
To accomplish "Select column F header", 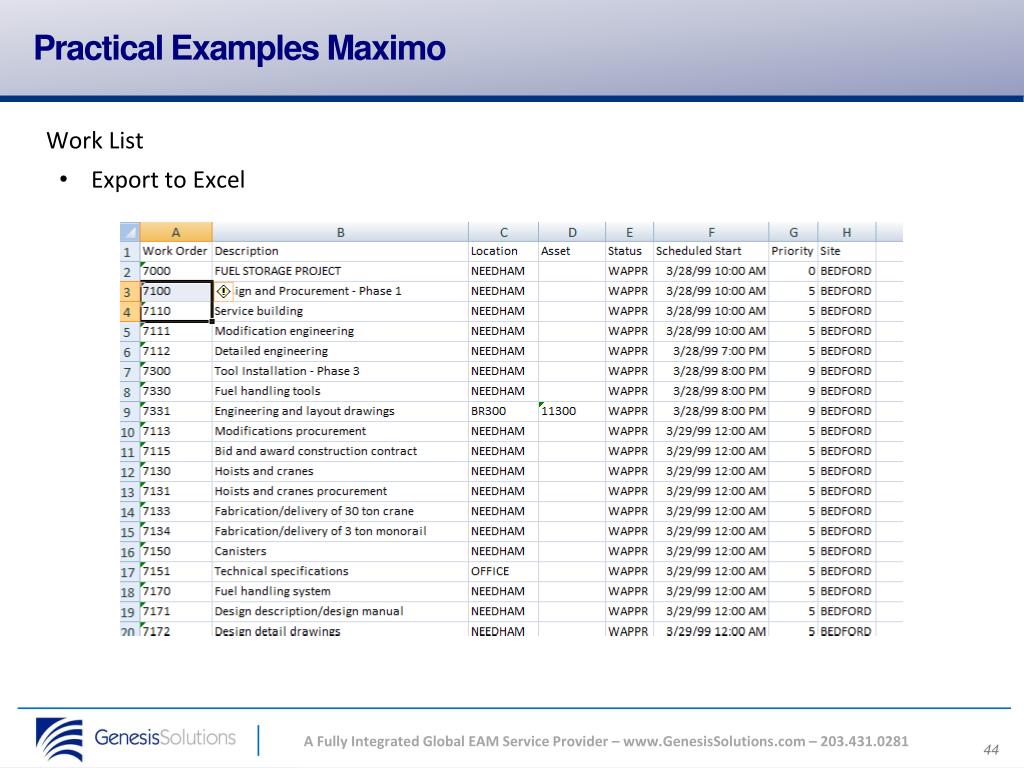I will pyautogui.click(x=711, y=232).
